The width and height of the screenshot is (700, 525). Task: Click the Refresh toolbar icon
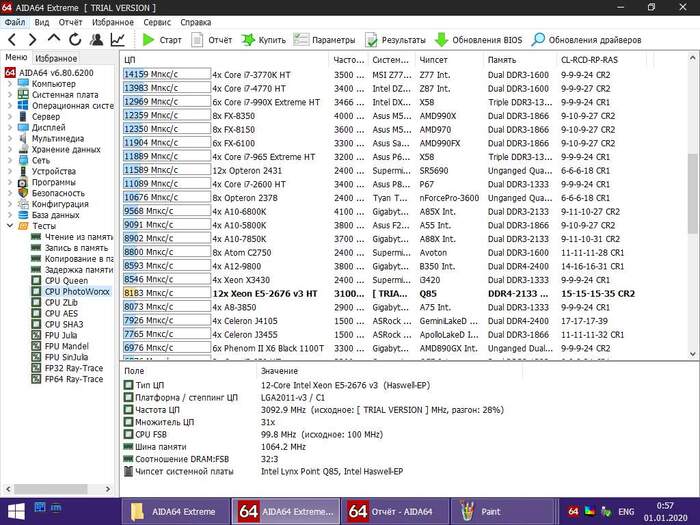pos(76,40)
